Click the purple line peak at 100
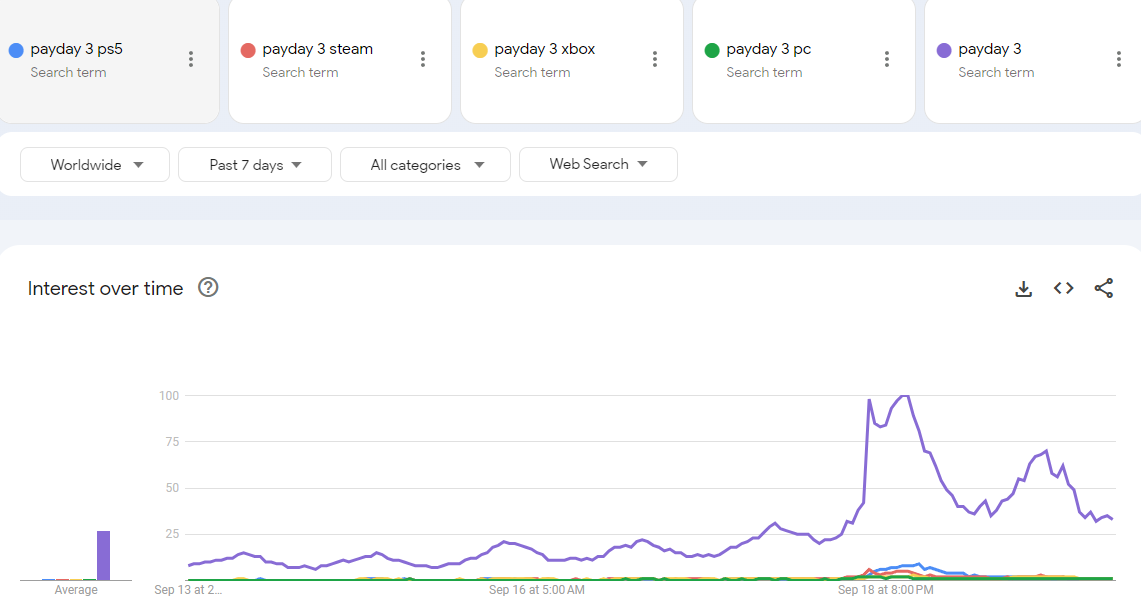 [905, 397]
